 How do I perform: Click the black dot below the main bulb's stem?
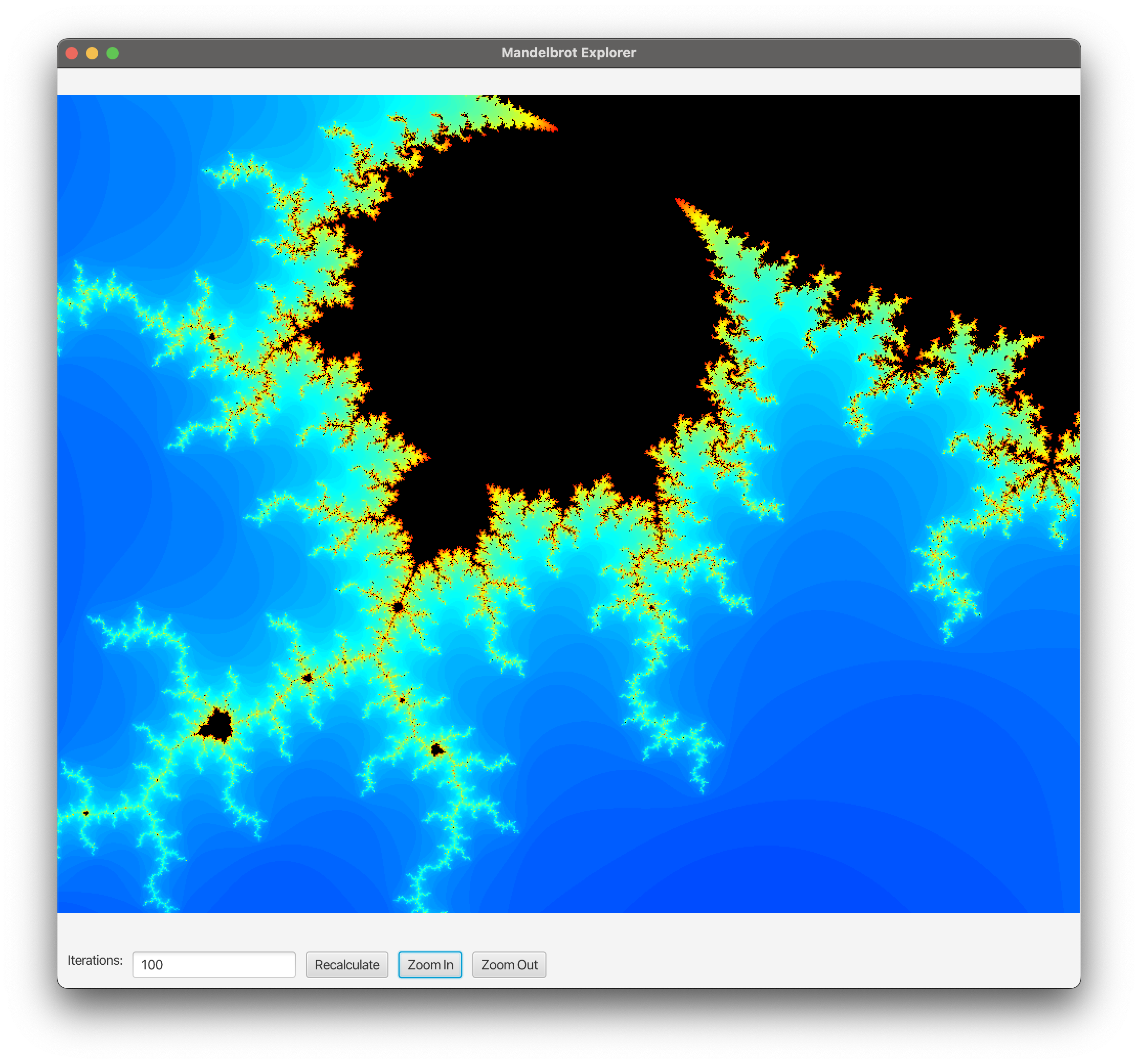point(399,607)
